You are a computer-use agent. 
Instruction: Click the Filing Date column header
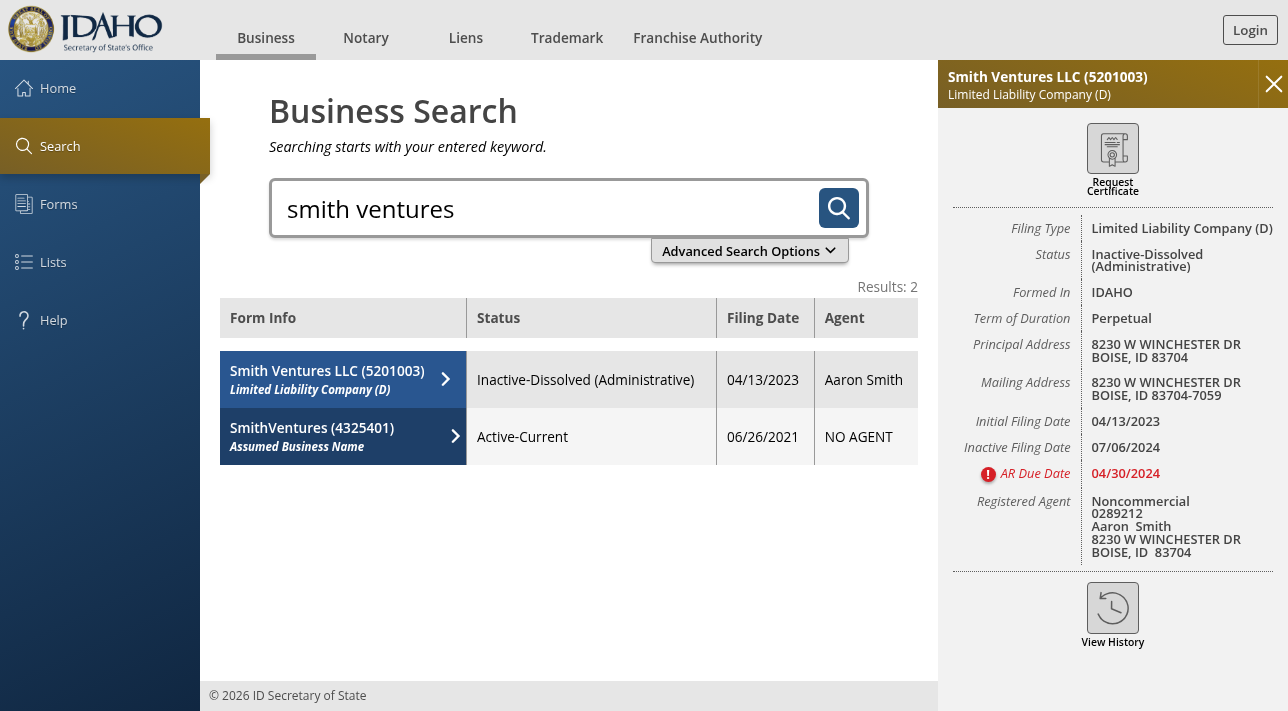coord(765,318)
